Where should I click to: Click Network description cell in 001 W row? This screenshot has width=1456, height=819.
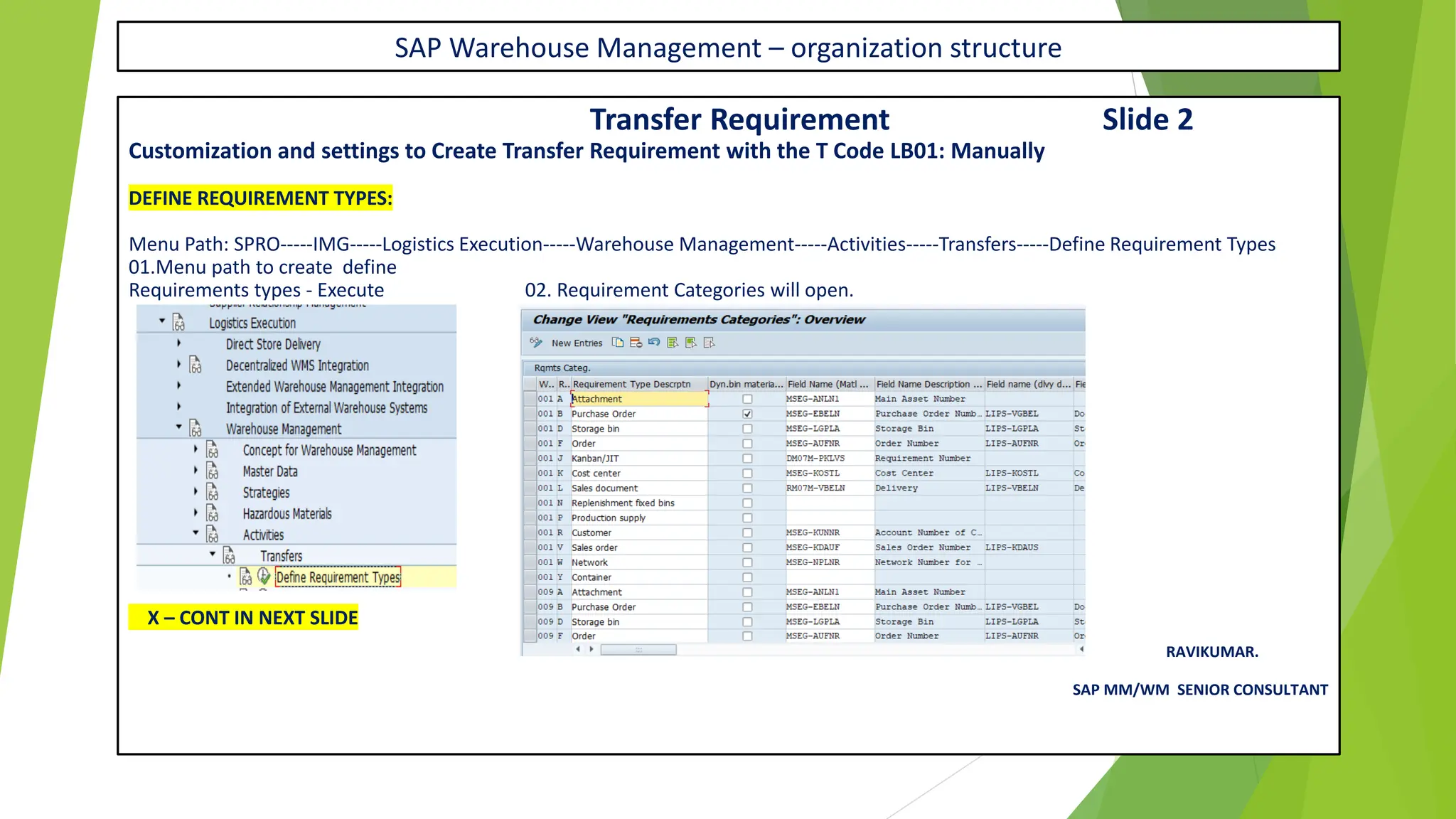(x=639, y=562)
